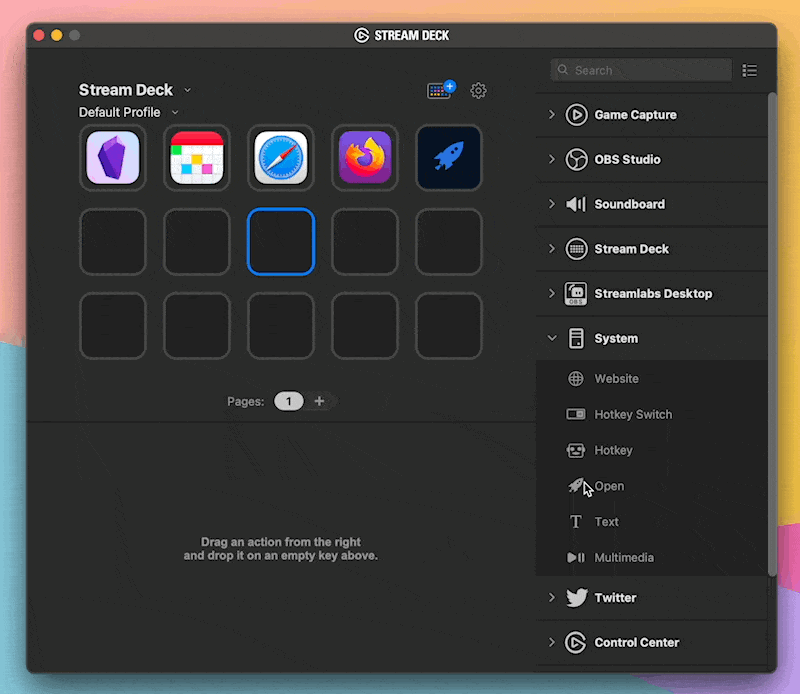The height and width of the screenshot is (694, 800).
Task: Click the Game Capture category label
Action: tap(636, 115)
